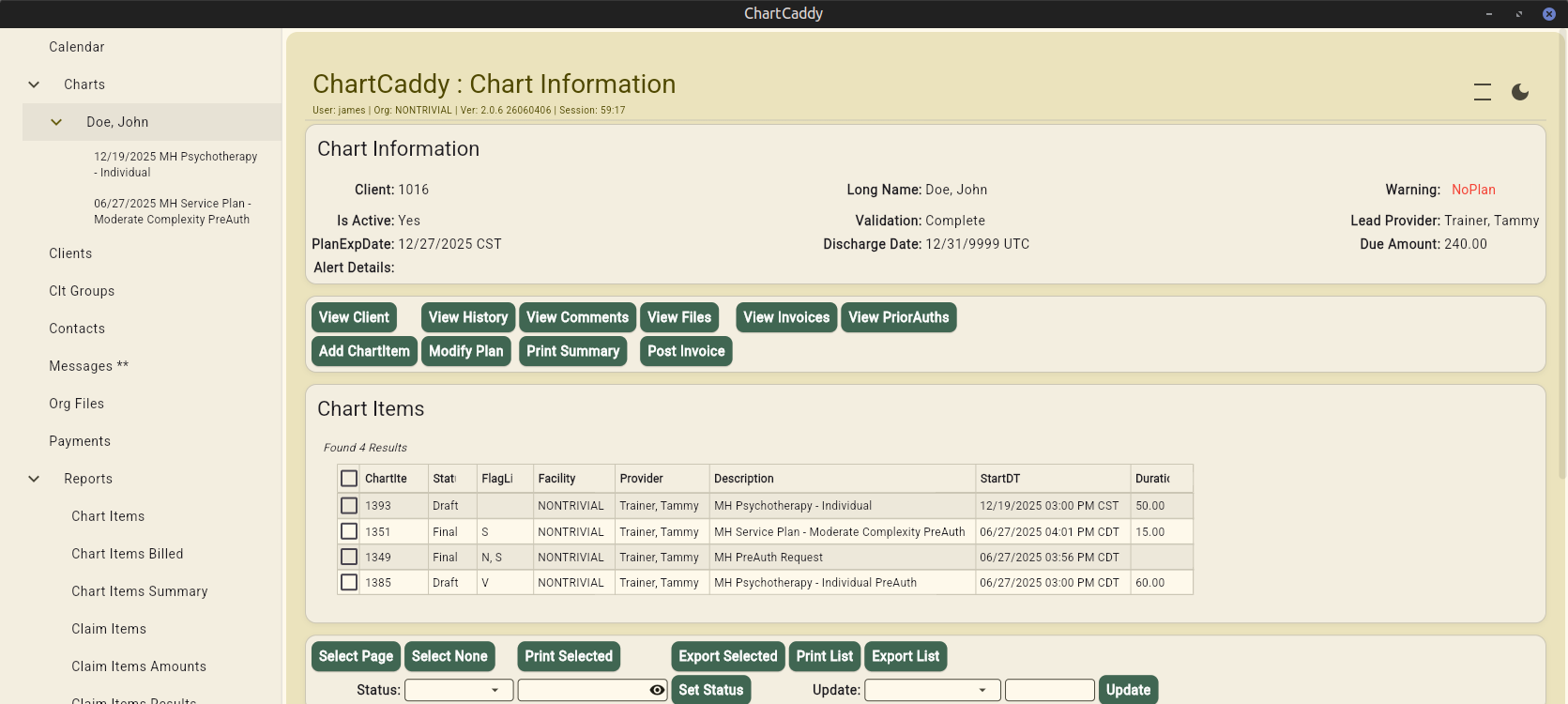Collapse the Reports tree node
The height and width of the screenshot is (704, 1568).
click(x=34, y=479)
